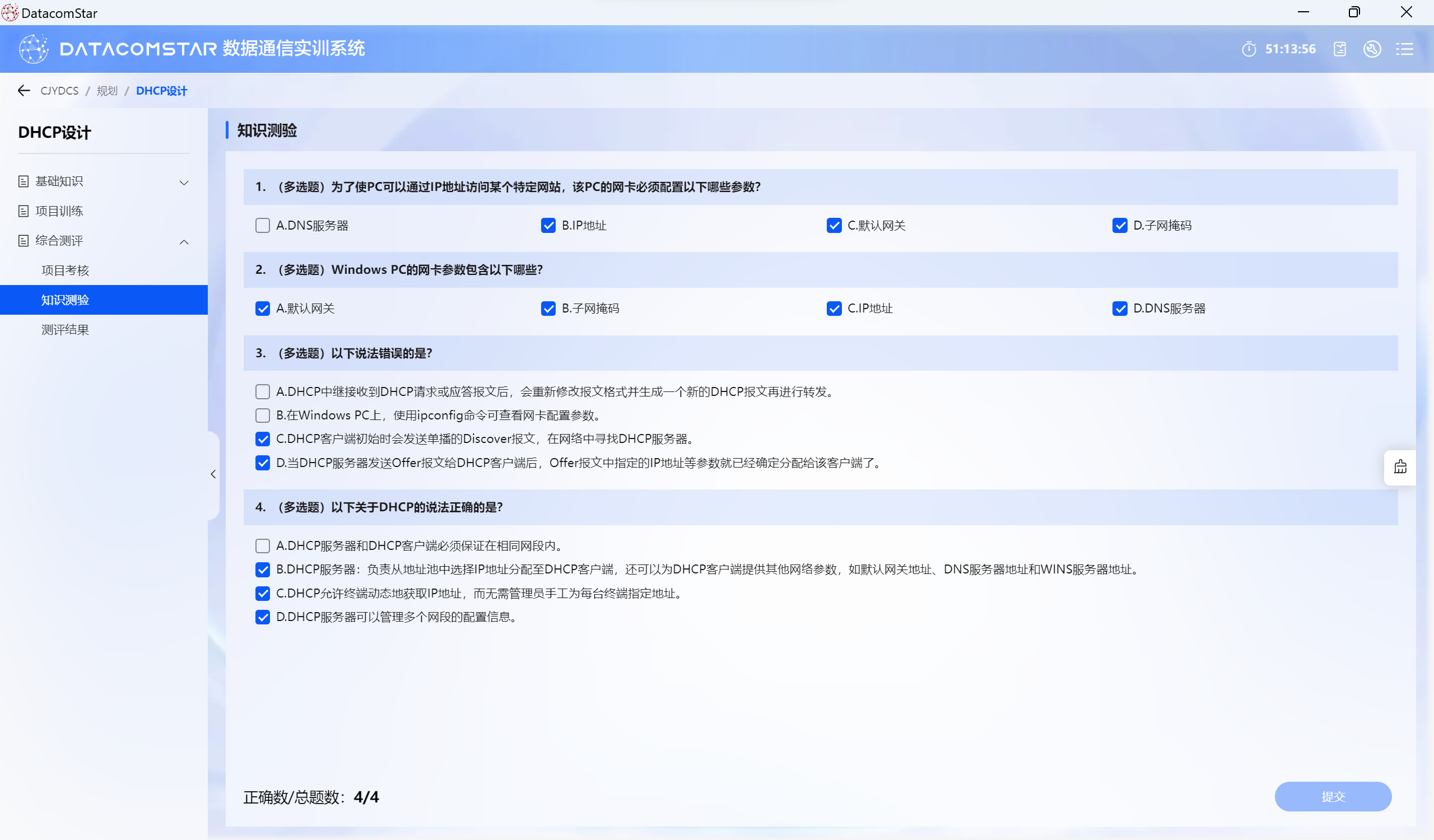The height and width of the screenshot is (840, 1434).
Task: Click the timer clock icon in header
Action: point(1249,49)
